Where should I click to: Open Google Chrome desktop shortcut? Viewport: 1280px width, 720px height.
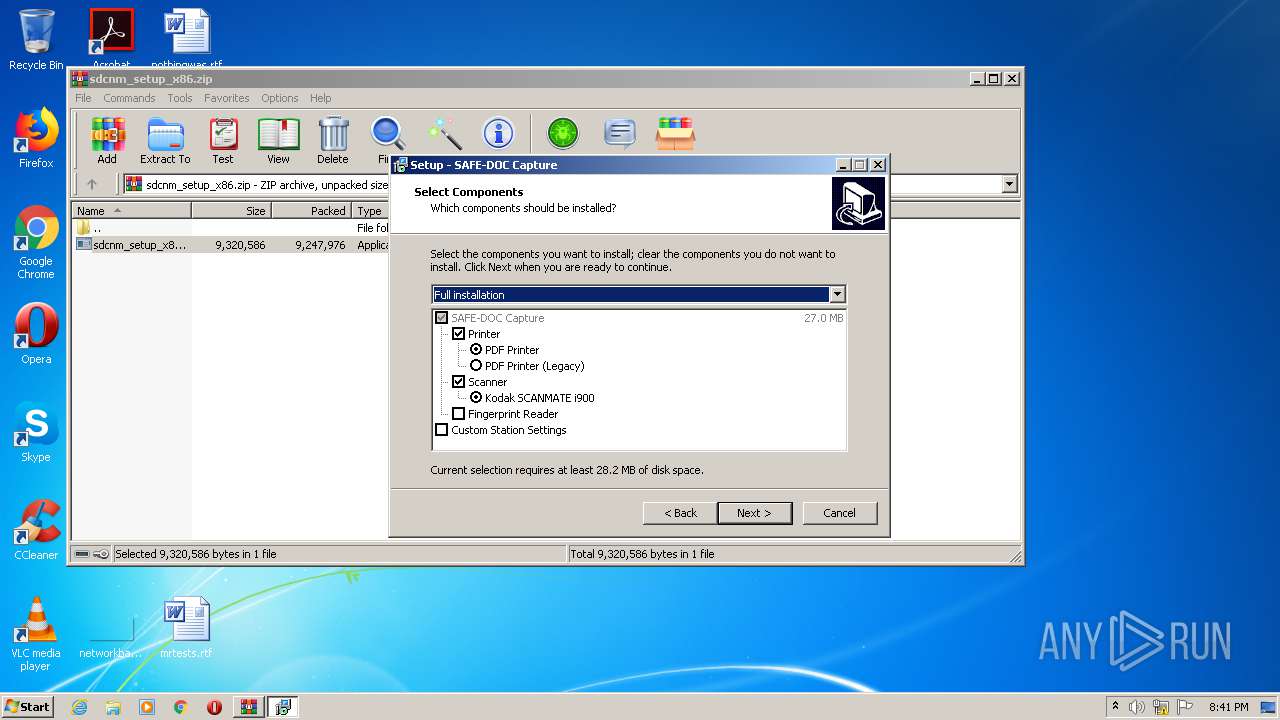coord(36,243)
